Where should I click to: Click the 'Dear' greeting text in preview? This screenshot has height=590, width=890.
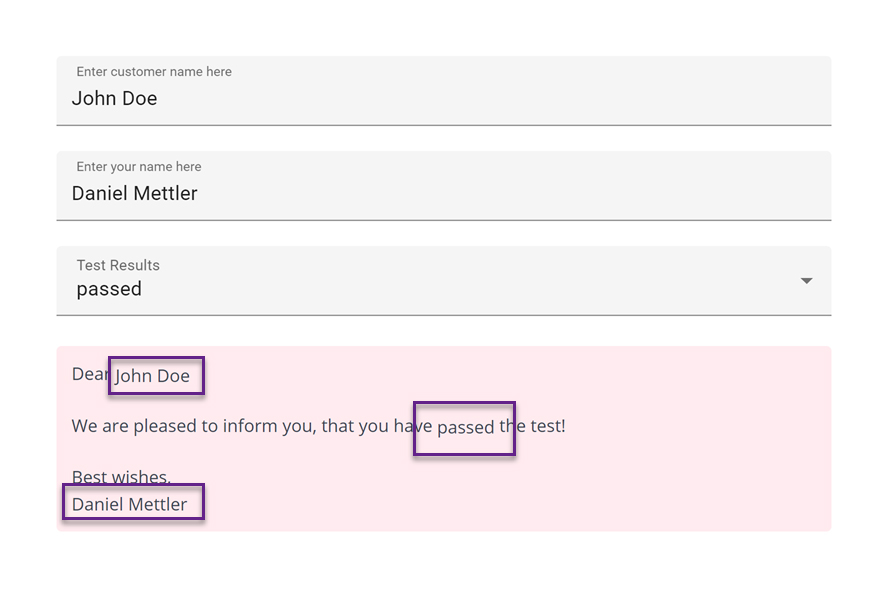(86, 374)
